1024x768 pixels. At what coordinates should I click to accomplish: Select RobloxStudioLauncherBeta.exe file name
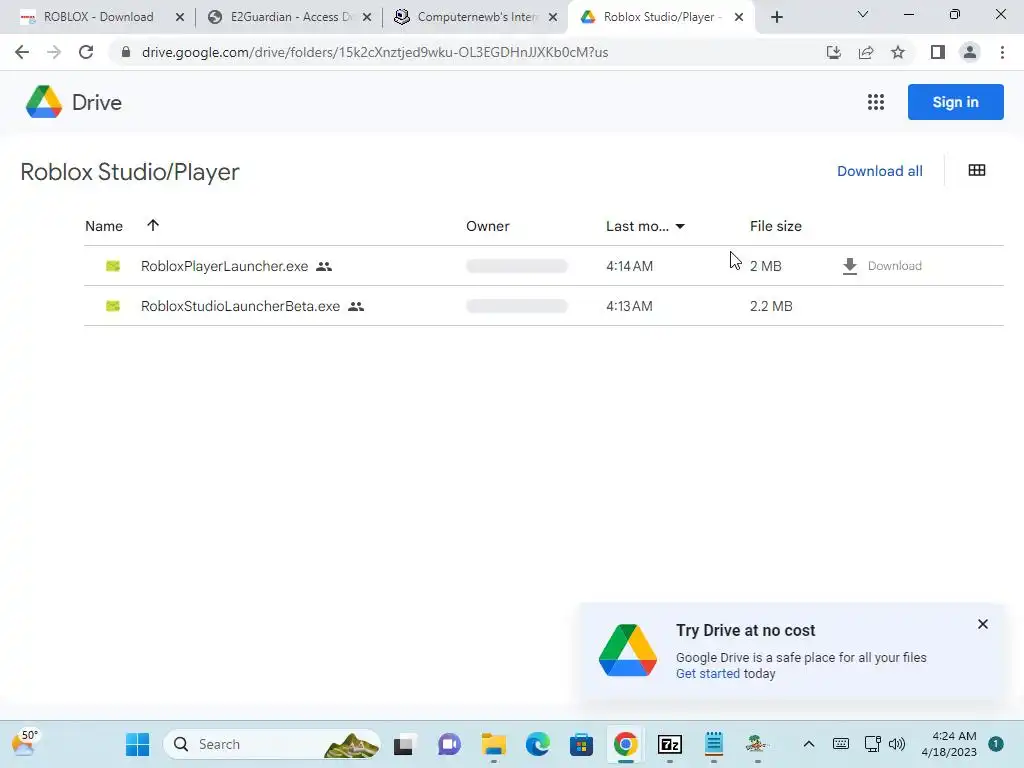240,306
